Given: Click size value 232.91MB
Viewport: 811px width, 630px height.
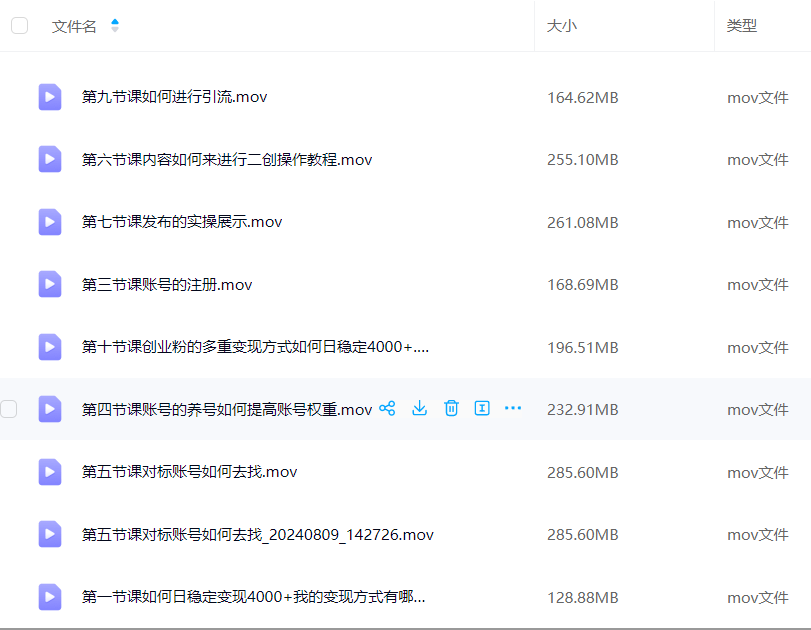Looking at the screenshot, I should point(583,410).
